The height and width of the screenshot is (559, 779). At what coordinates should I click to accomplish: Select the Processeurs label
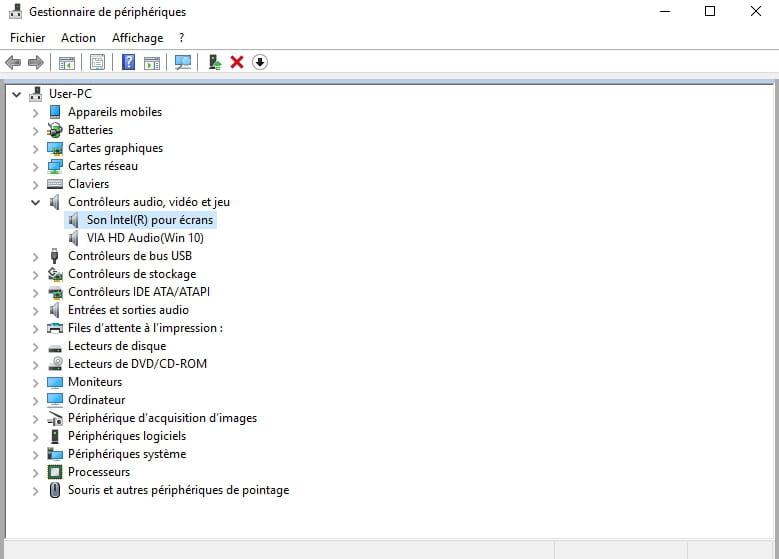tap(99, 472)
